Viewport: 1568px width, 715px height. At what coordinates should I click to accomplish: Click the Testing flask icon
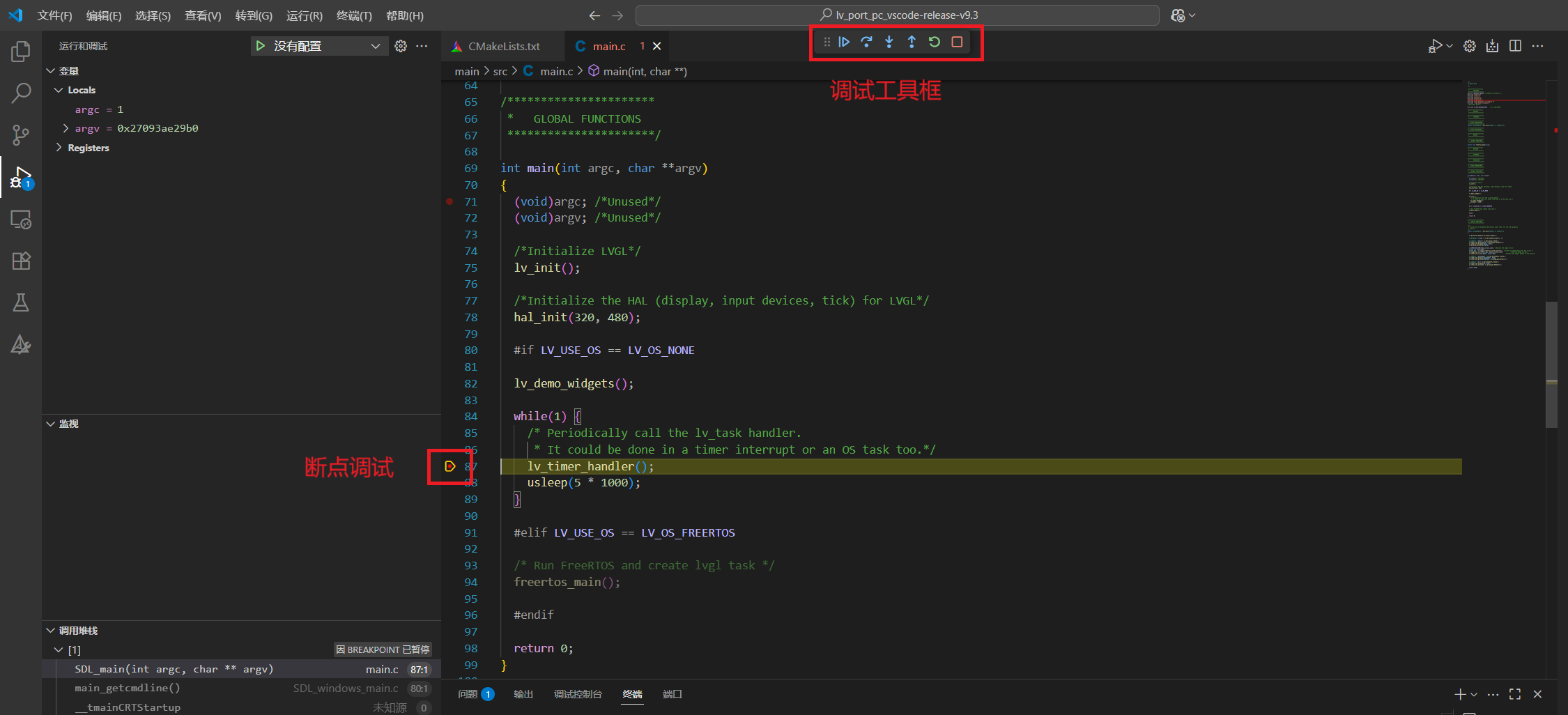pos(20,302)
